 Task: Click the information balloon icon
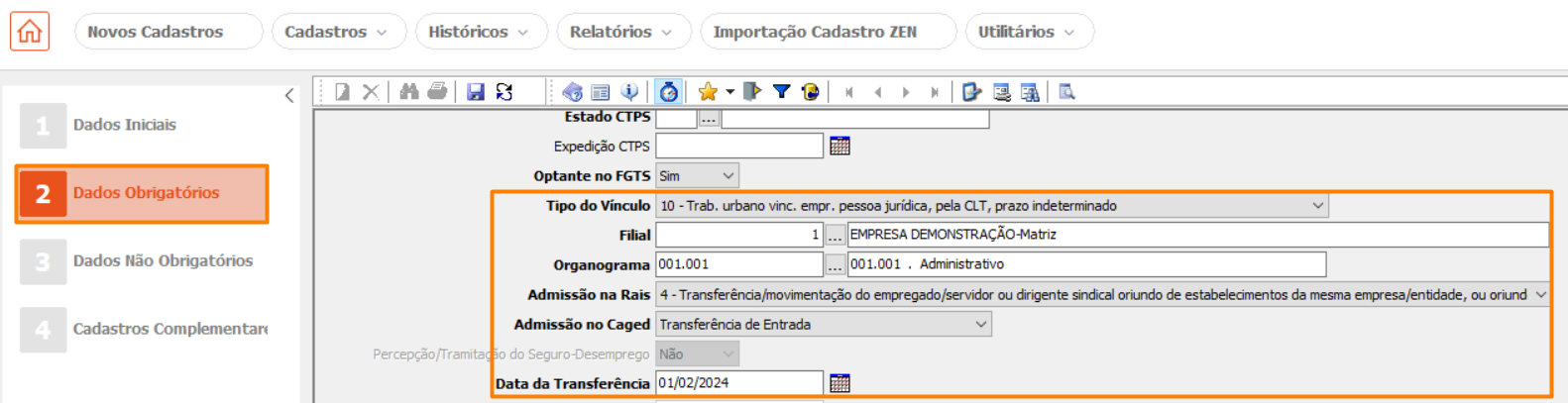629,92
